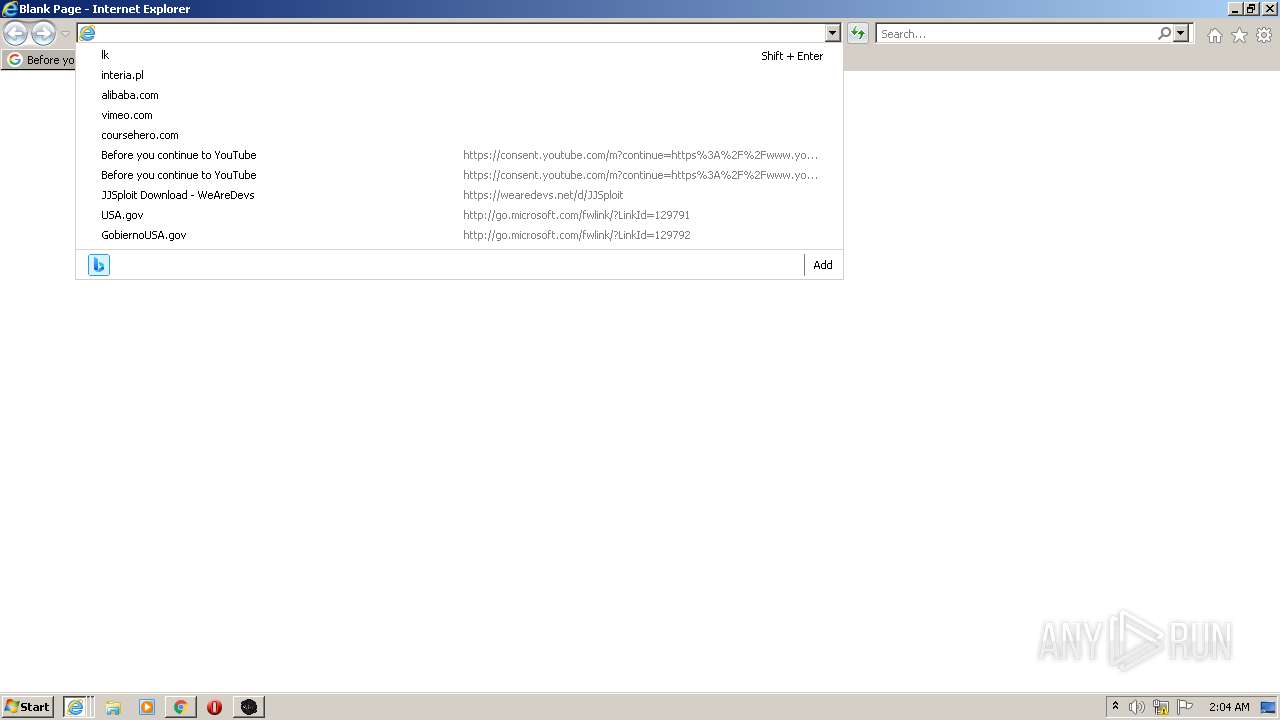Open USA.gov favorites entry
This screenshot has height=720, width=1280.
coord(459,215)
